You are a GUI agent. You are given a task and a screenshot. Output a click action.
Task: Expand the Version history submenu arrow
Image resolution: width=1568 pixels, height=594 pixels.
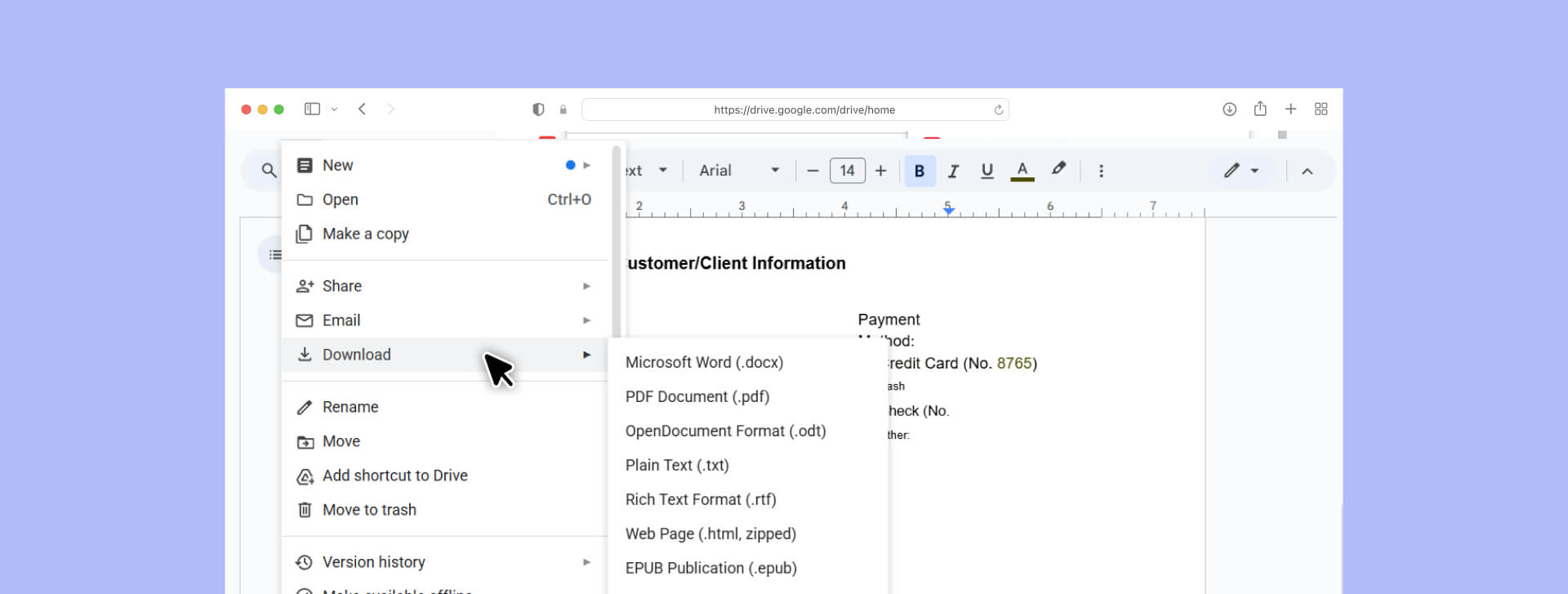(x=586, y=562)
